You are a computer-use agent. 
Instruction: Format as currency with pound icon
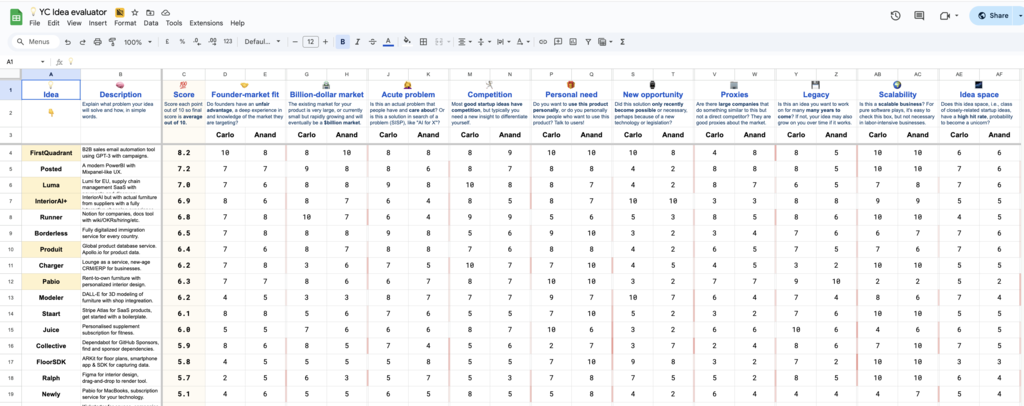tap(167, 42)
